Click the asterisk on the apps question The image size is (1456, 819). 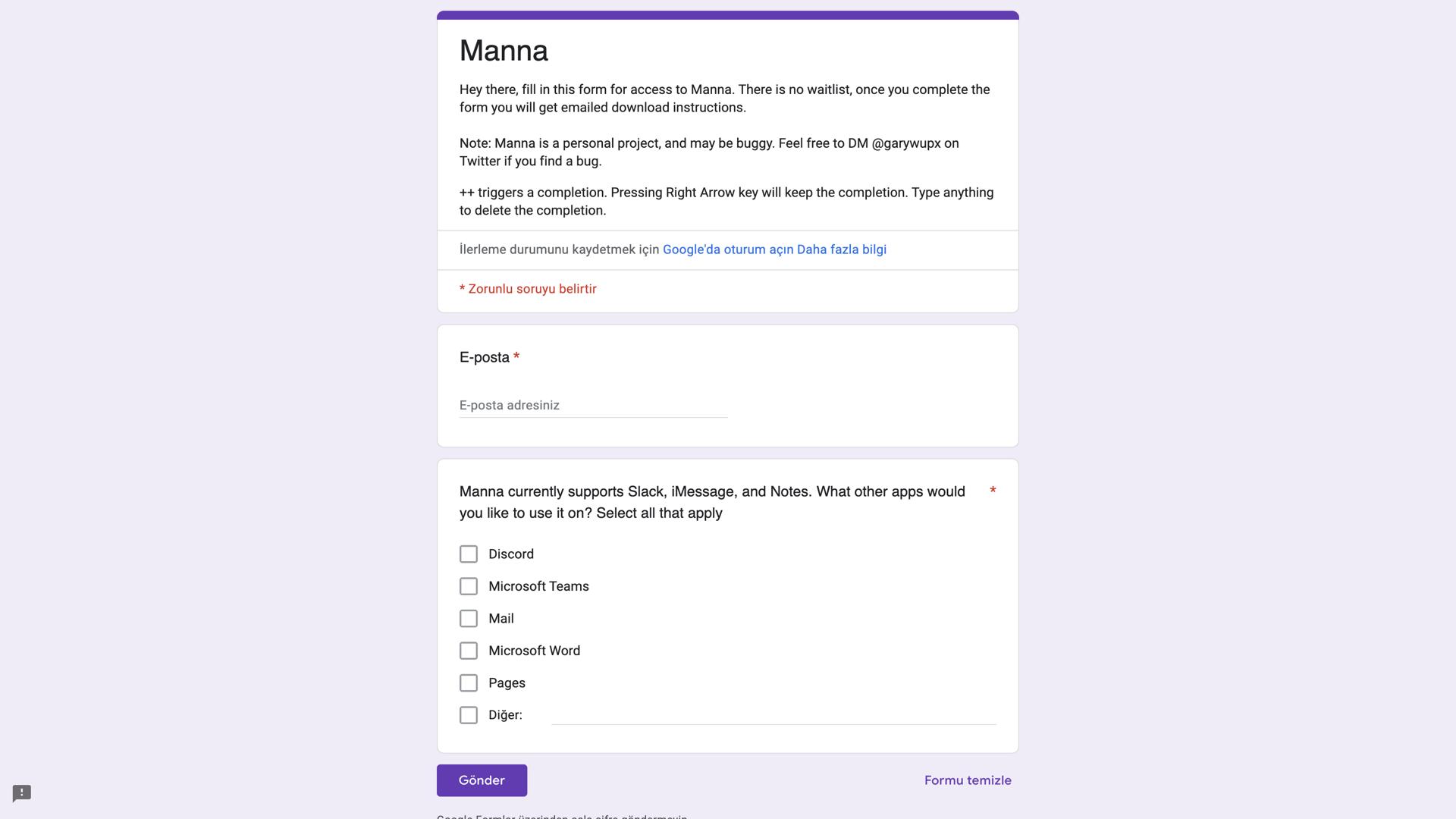point(993,491)
